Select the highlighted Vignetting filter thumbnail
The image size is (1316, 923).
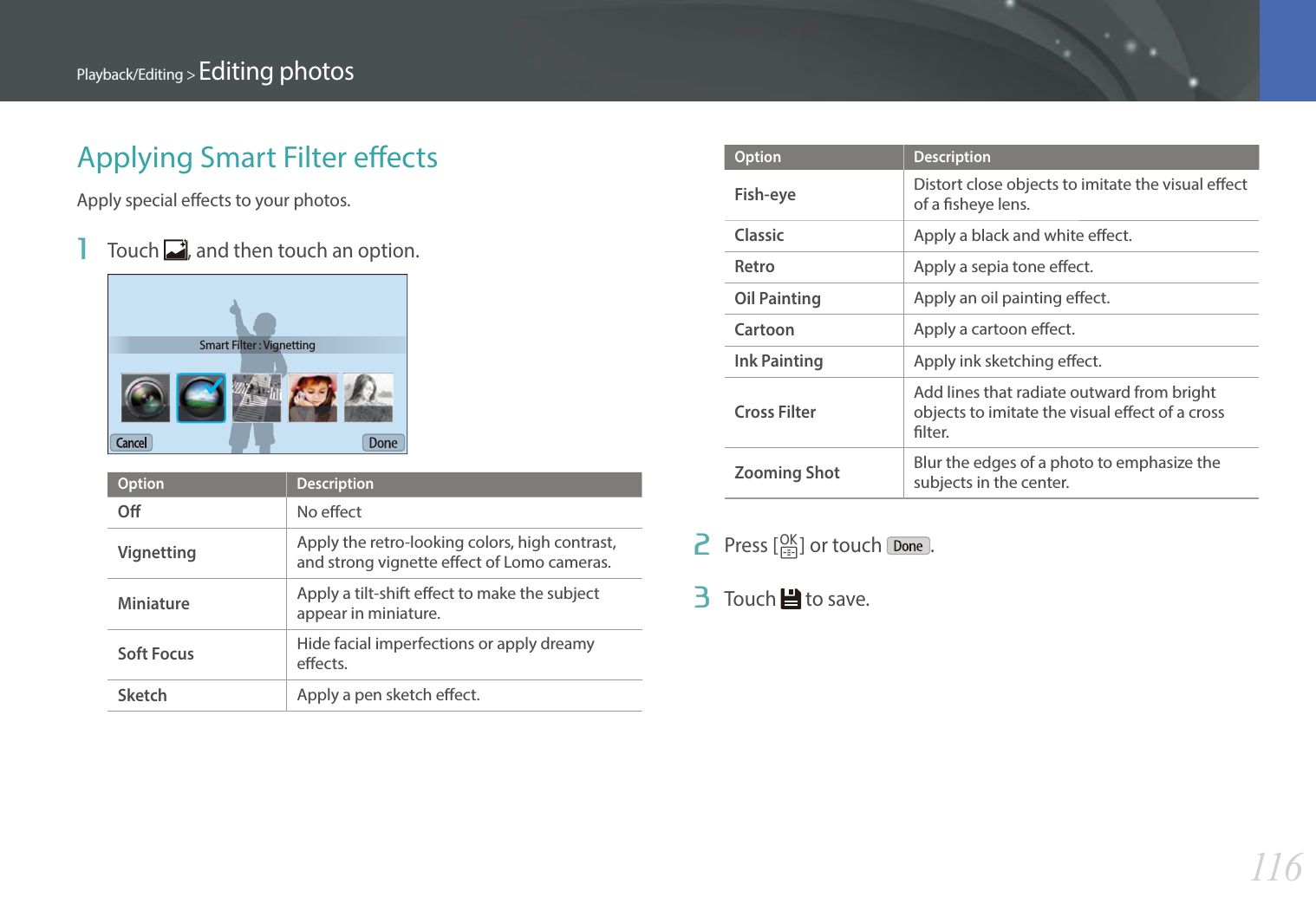click(x=201, y=398)
